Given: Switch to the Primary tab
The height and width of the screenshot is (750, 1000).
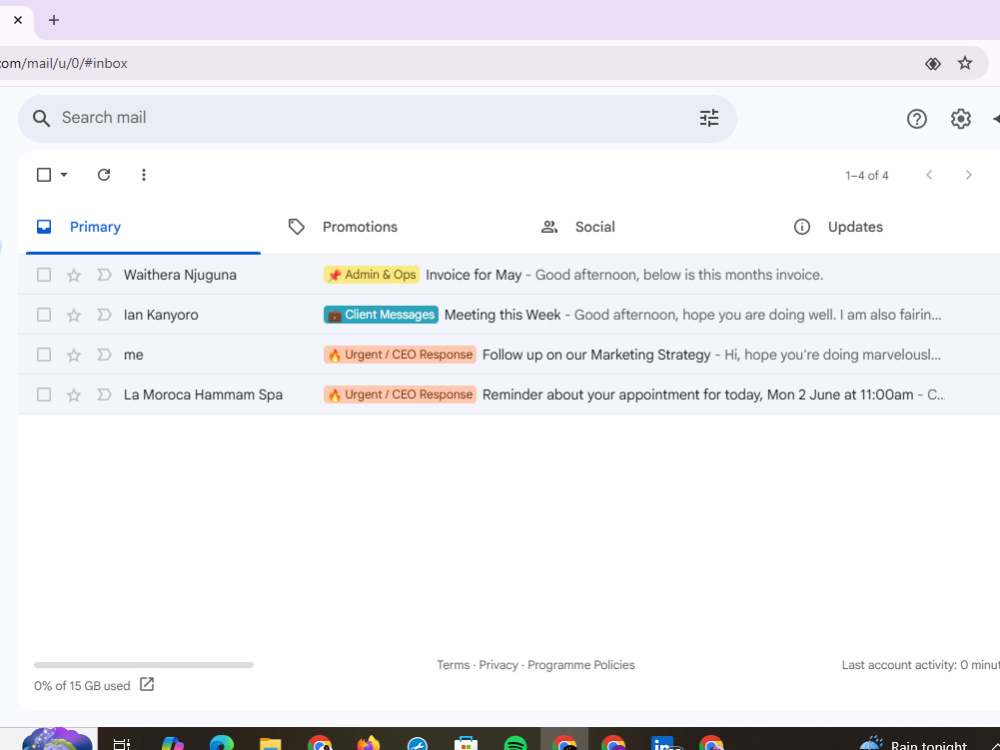Looking at the screenshot, I should [x=143, y=227].
